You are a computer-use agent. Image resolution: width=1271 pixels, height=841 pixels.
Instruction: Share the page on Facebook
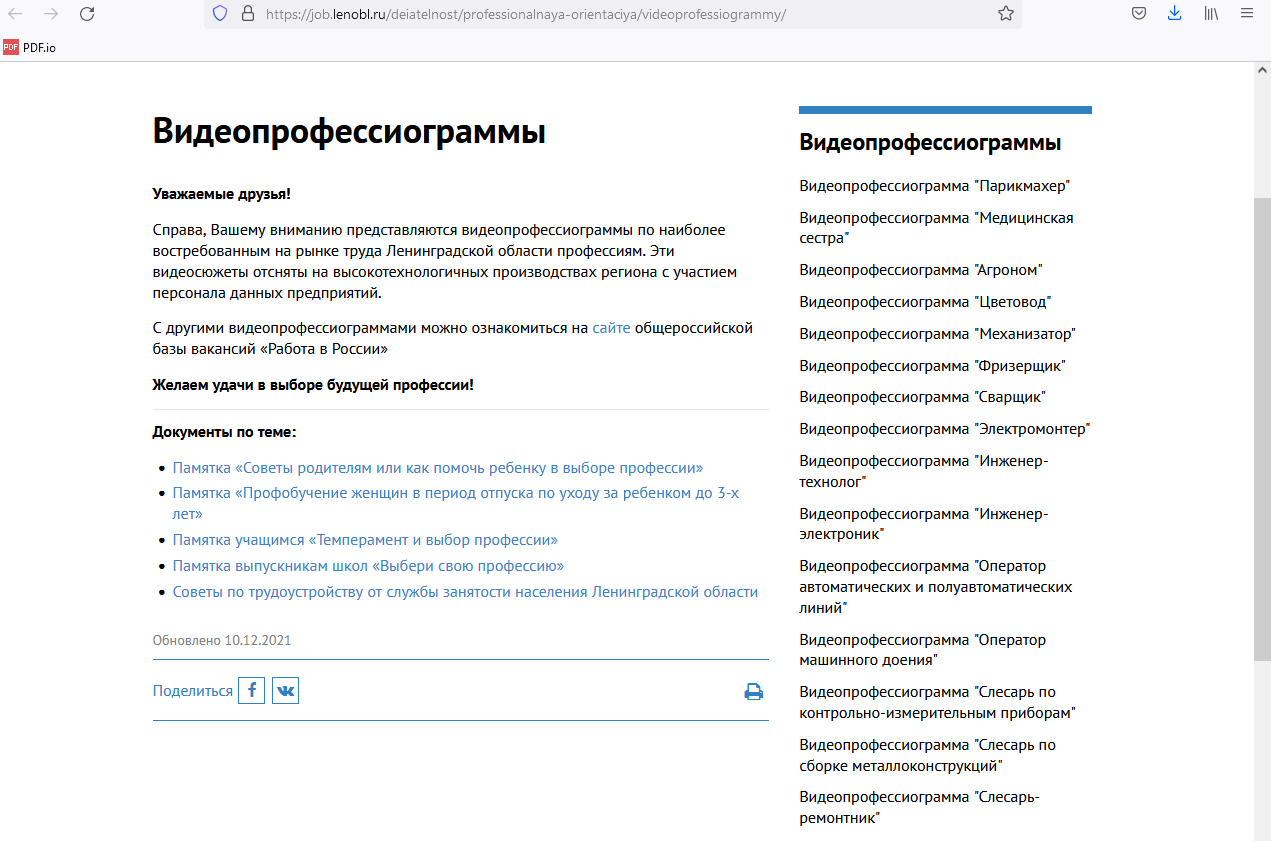[x=251, y=691]
